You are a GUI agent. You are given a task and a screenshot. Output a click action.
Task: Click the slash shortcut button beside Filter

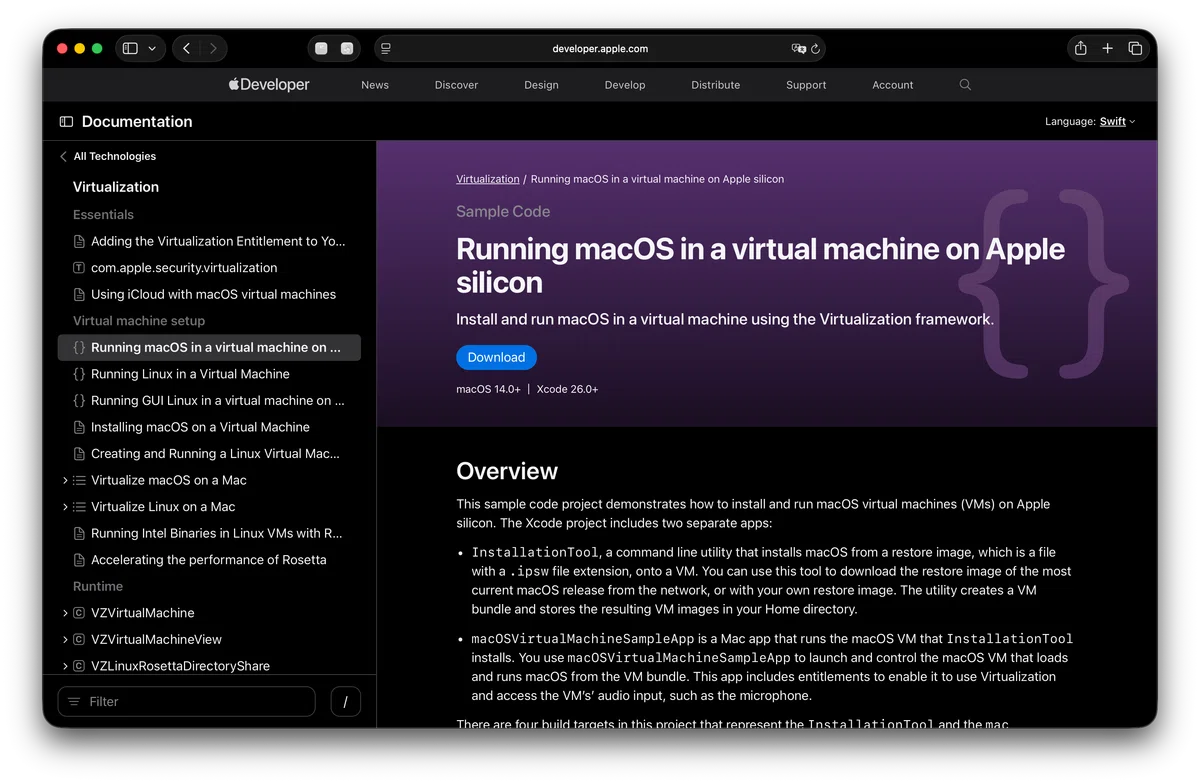(x=345, y=702)
